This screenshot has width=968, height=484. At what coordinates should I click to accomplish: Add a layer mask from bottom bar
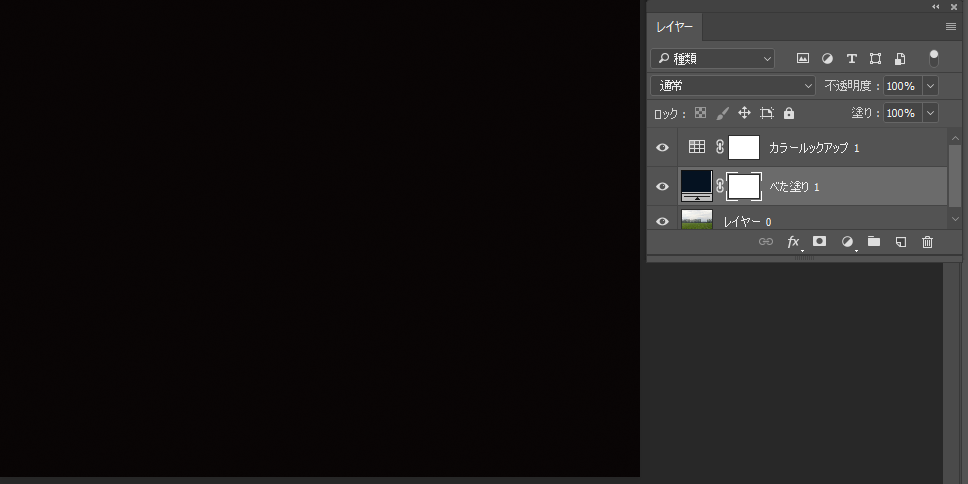coord(819,242)
